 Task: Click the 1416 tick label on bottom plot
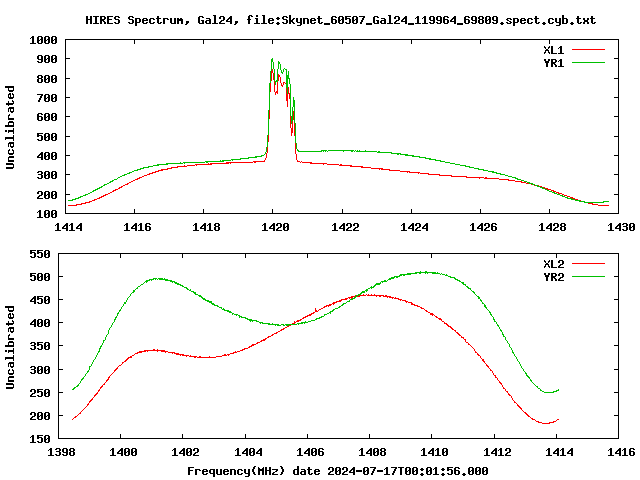point(621,452)
